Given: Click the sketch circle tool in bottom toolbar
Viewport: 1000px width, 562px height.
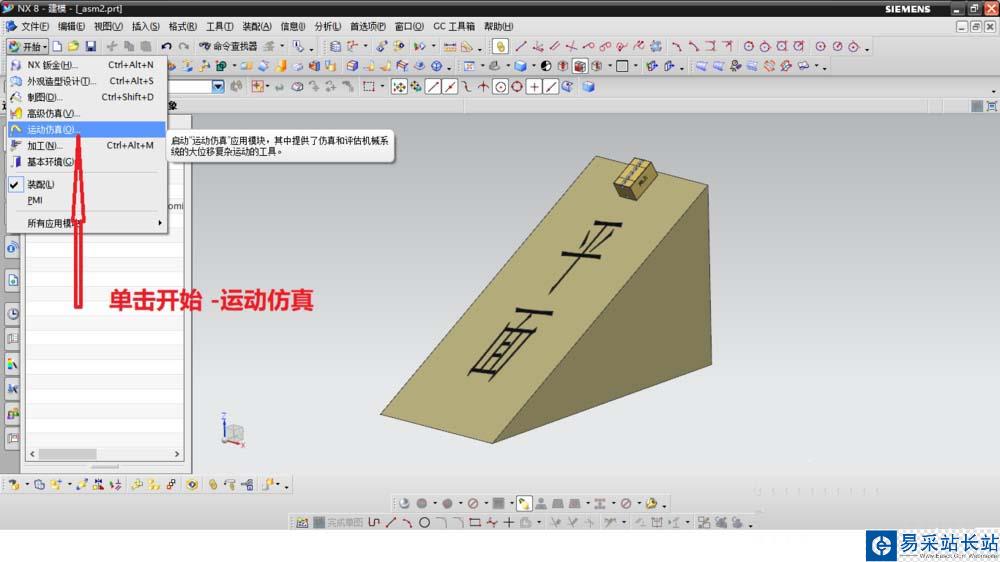Looking at the screenshot, I should coord(424,522).
